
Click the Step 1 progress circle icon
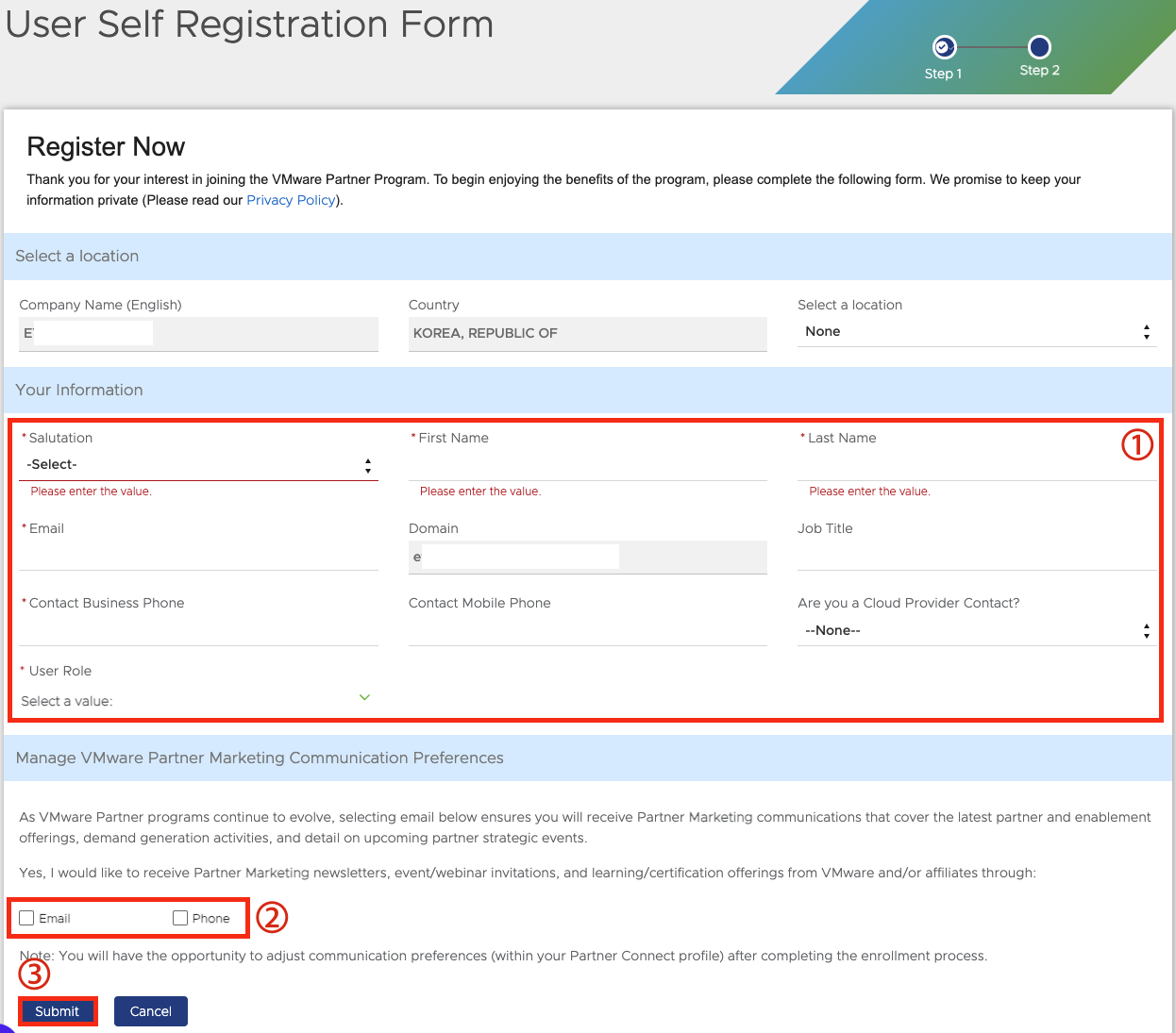click(x=944, y=47)
